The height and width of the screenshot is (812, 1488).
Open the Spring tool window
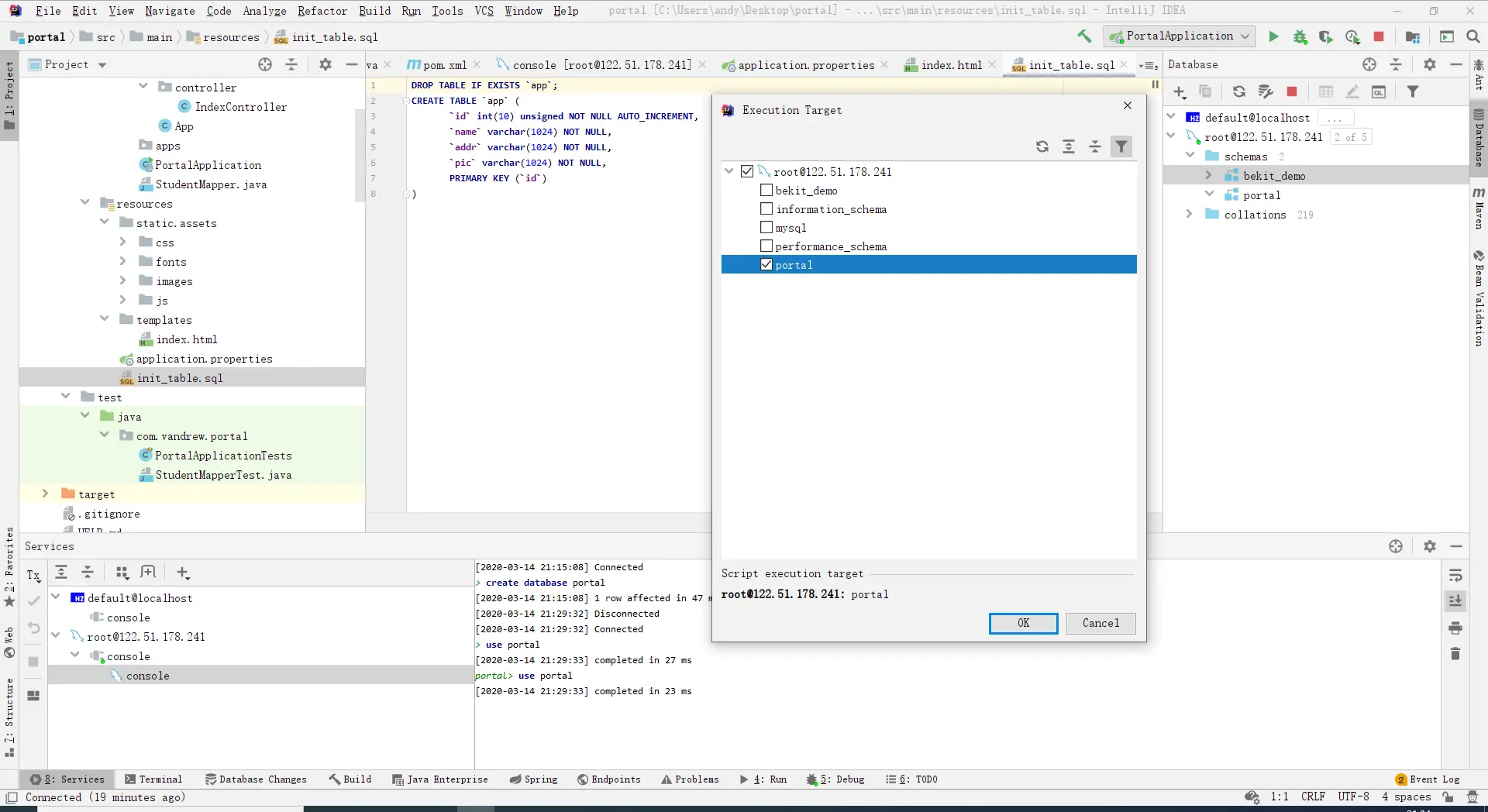click(534, 779)
